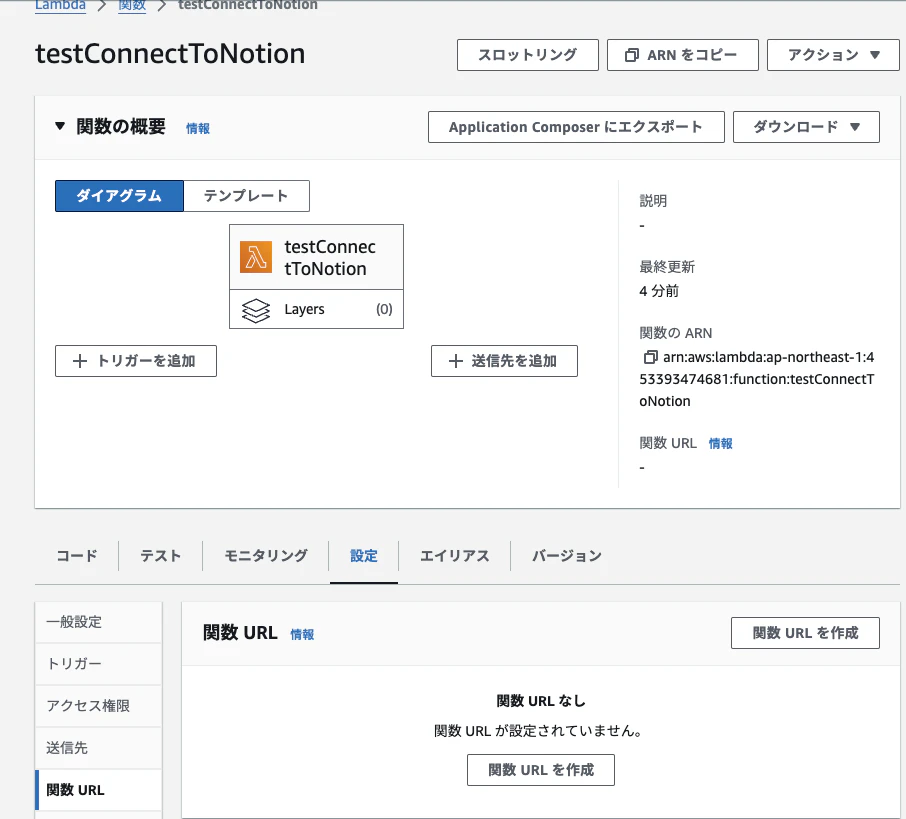Click Application Composer にエクスポート button

[x=576, y=127]
